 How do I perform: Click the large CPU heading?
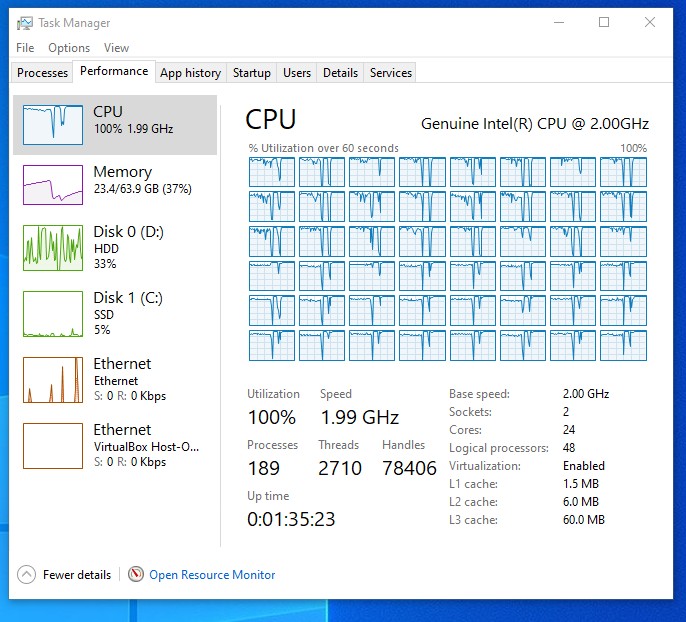(271, 120)
